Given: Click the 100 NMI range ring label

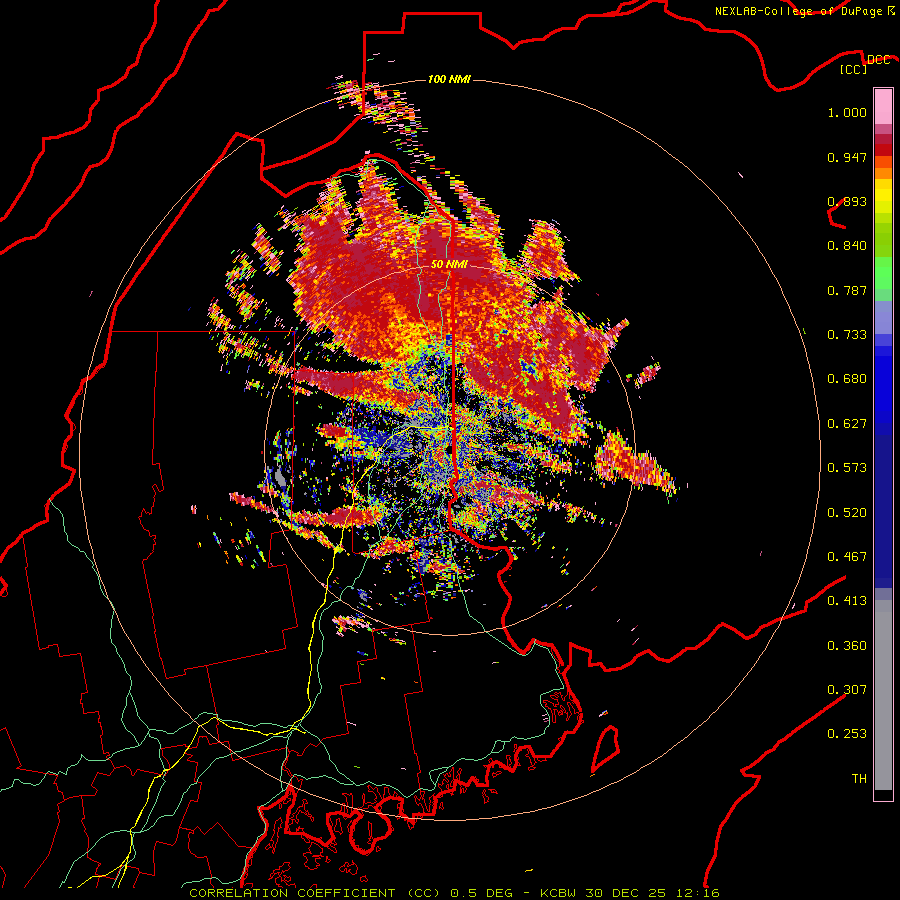Looking at the screenshot, I should pyautogui.click(x=449, y=79).
